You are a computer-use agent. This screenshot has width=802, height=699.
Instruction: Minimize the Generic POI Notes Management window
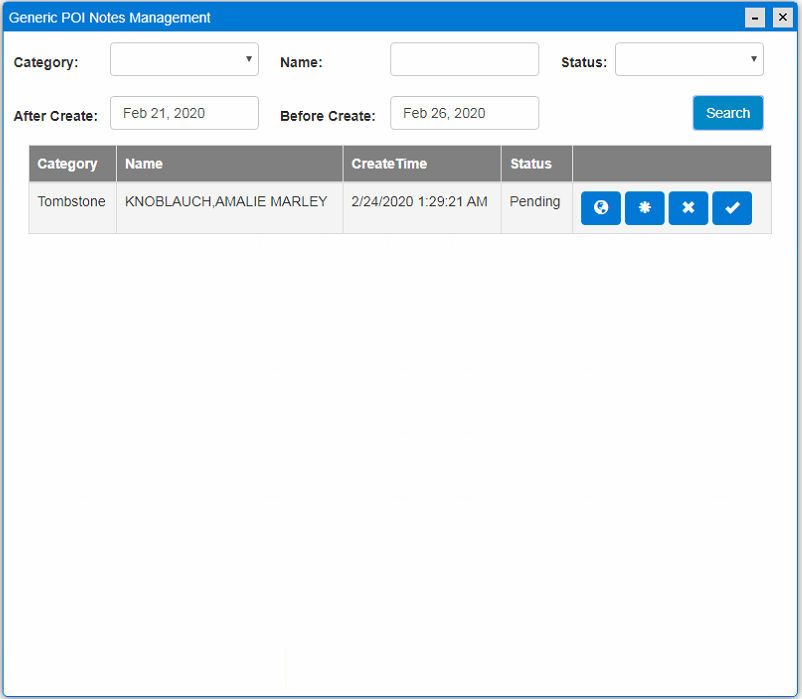(756, 18)
